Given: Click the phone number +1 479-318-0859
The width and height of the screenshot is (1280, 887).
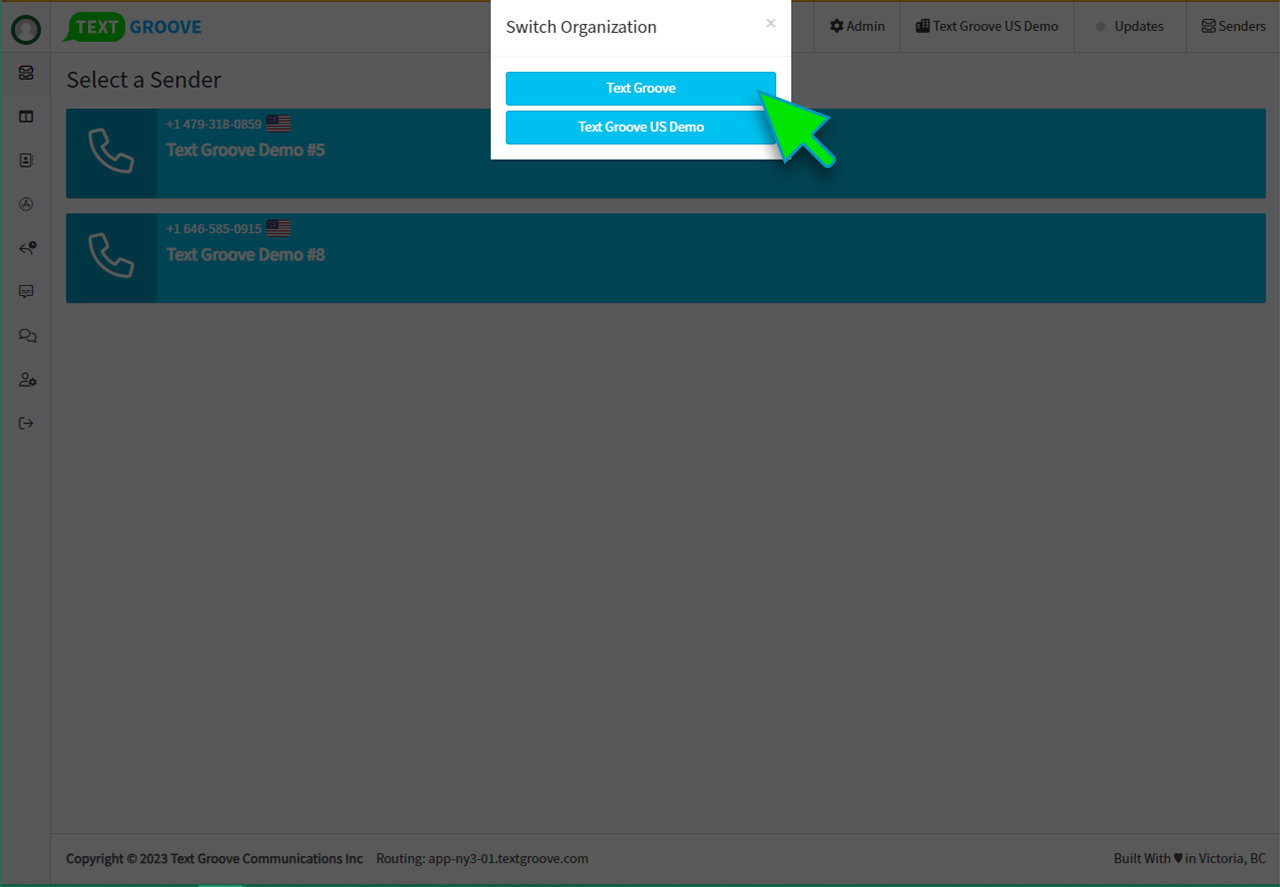Looking at the screenshot, I should tap(214, 124).
